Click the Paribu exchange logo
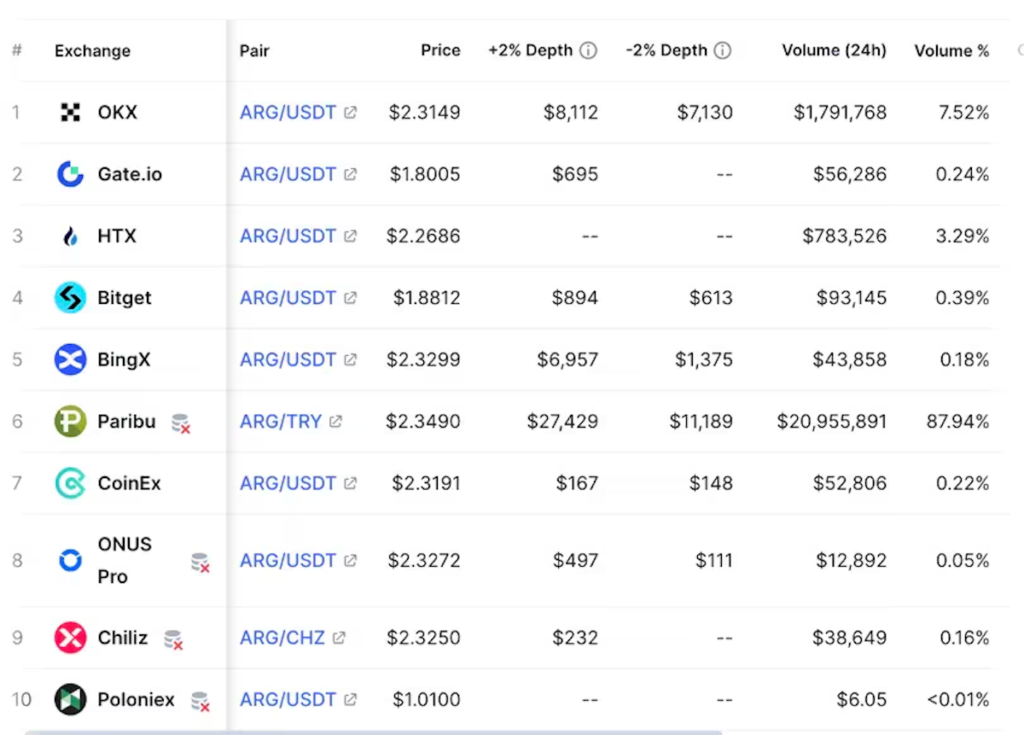 coord(71,421)
